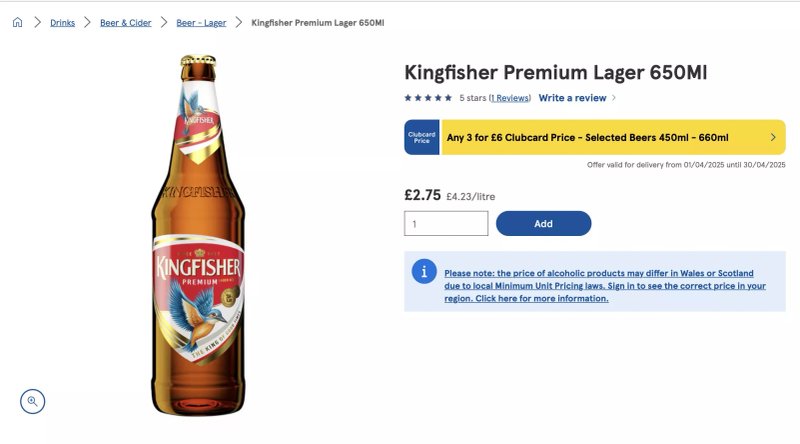This screenshot has width=800, height=444.
Task: Open image zoom magnifier icon
Action: 33,402
